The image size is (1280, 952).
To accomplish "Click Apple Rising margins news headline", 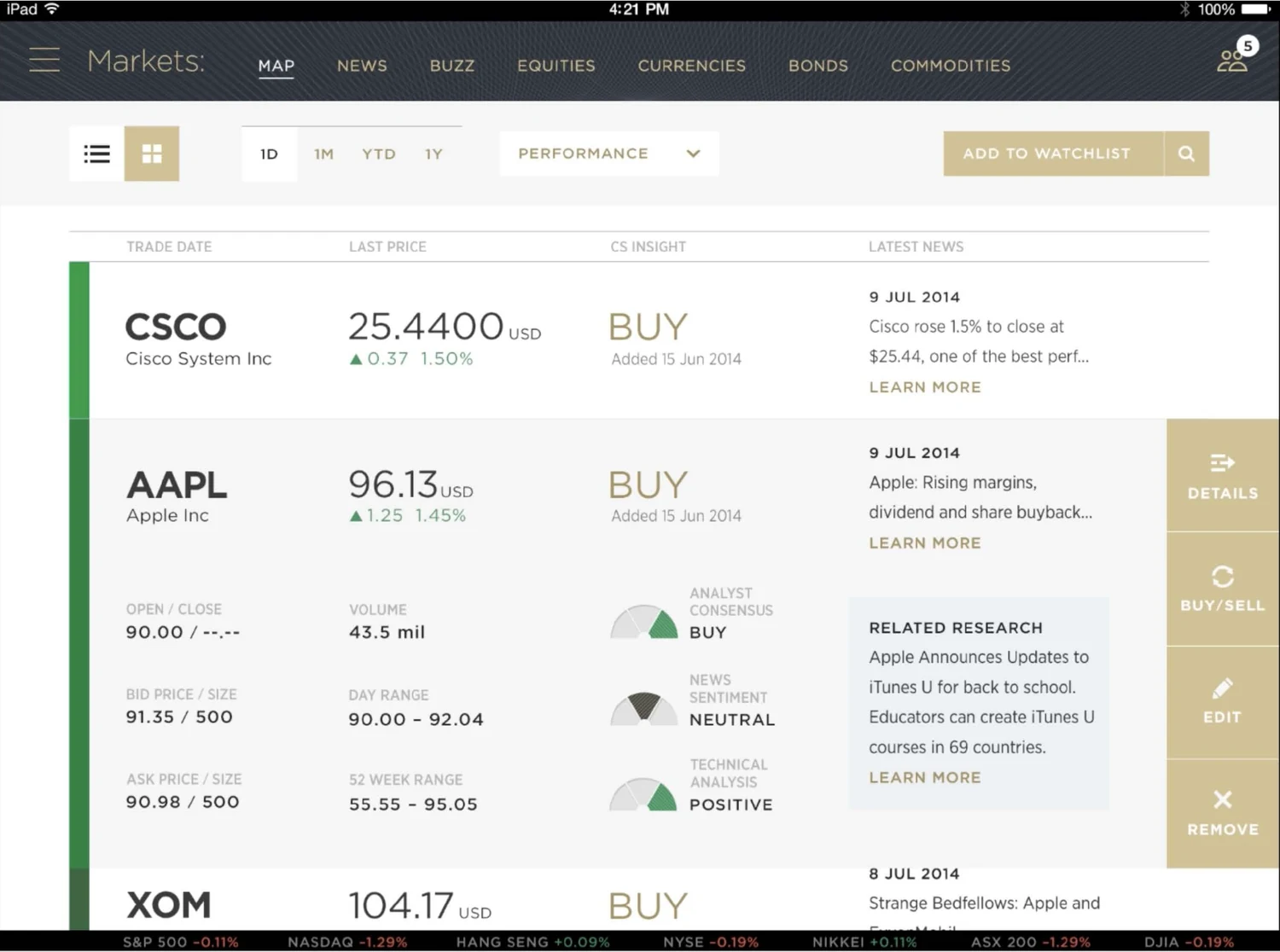I will point(980,497).
